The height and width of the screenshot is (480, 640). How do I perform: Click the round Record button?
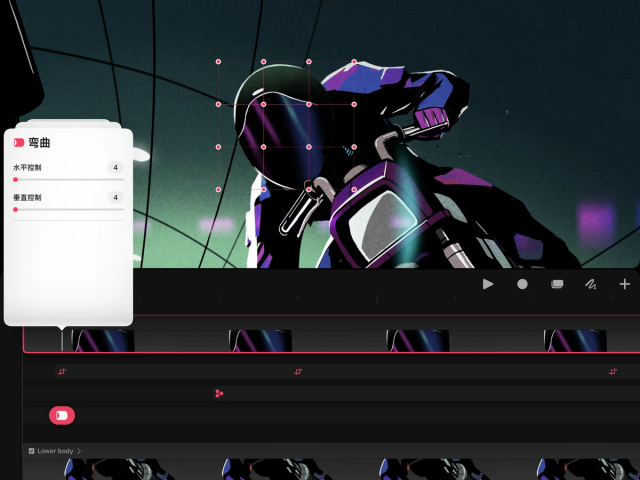coord(522,284)
